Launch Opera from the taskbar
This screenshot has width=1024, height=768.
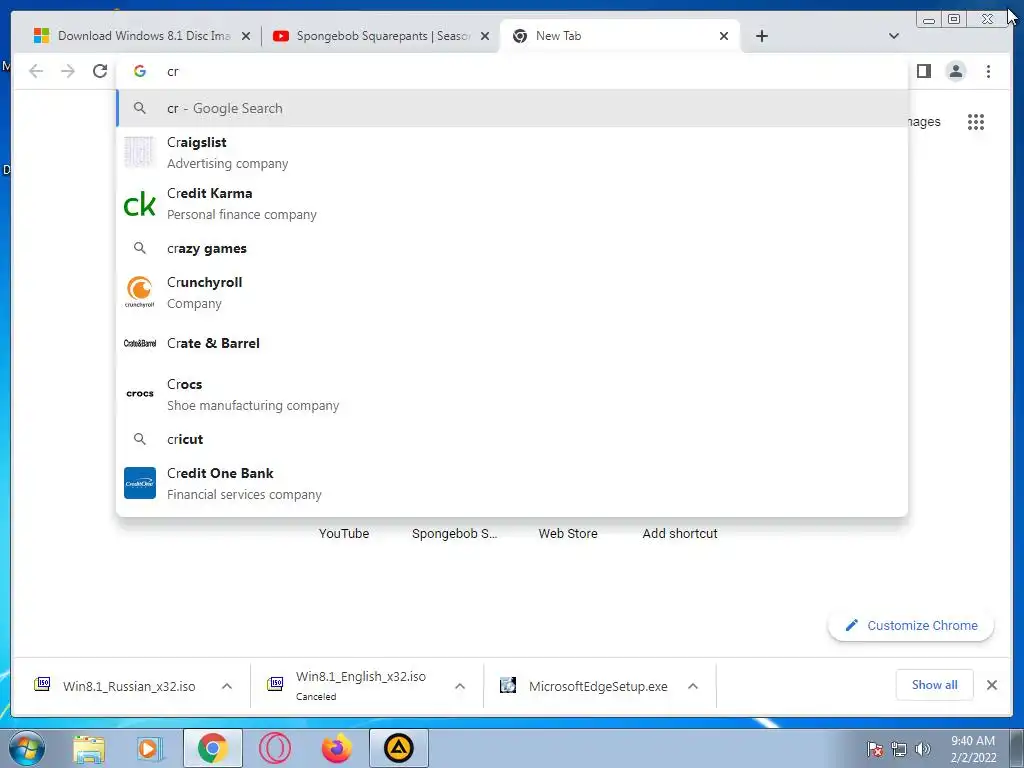(275, 748)
